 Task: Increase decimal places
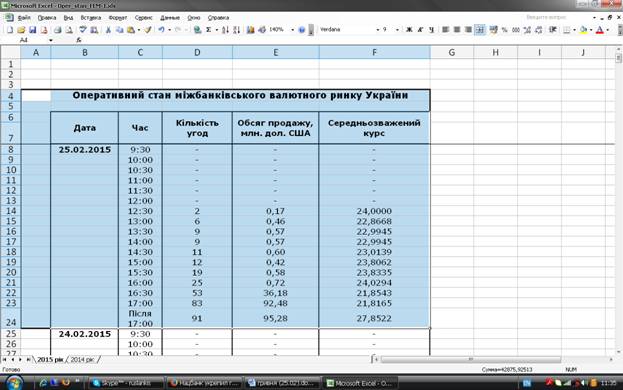point(527,30)
